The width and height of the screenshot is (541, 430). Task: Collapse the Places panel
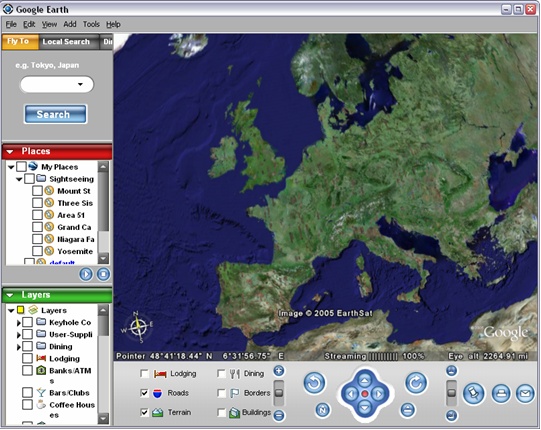point(10,151)
